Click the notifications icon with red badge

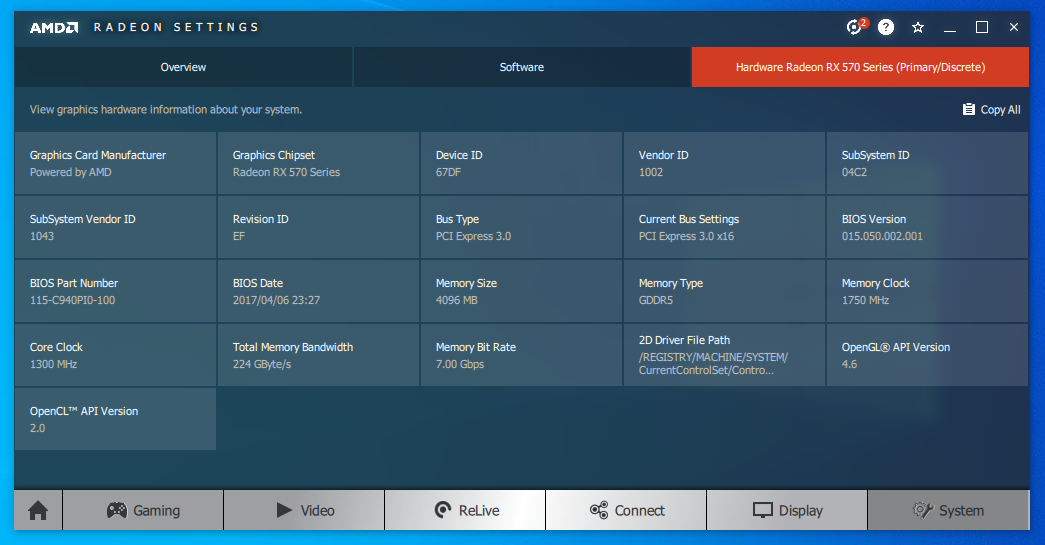tap(854, 27)
